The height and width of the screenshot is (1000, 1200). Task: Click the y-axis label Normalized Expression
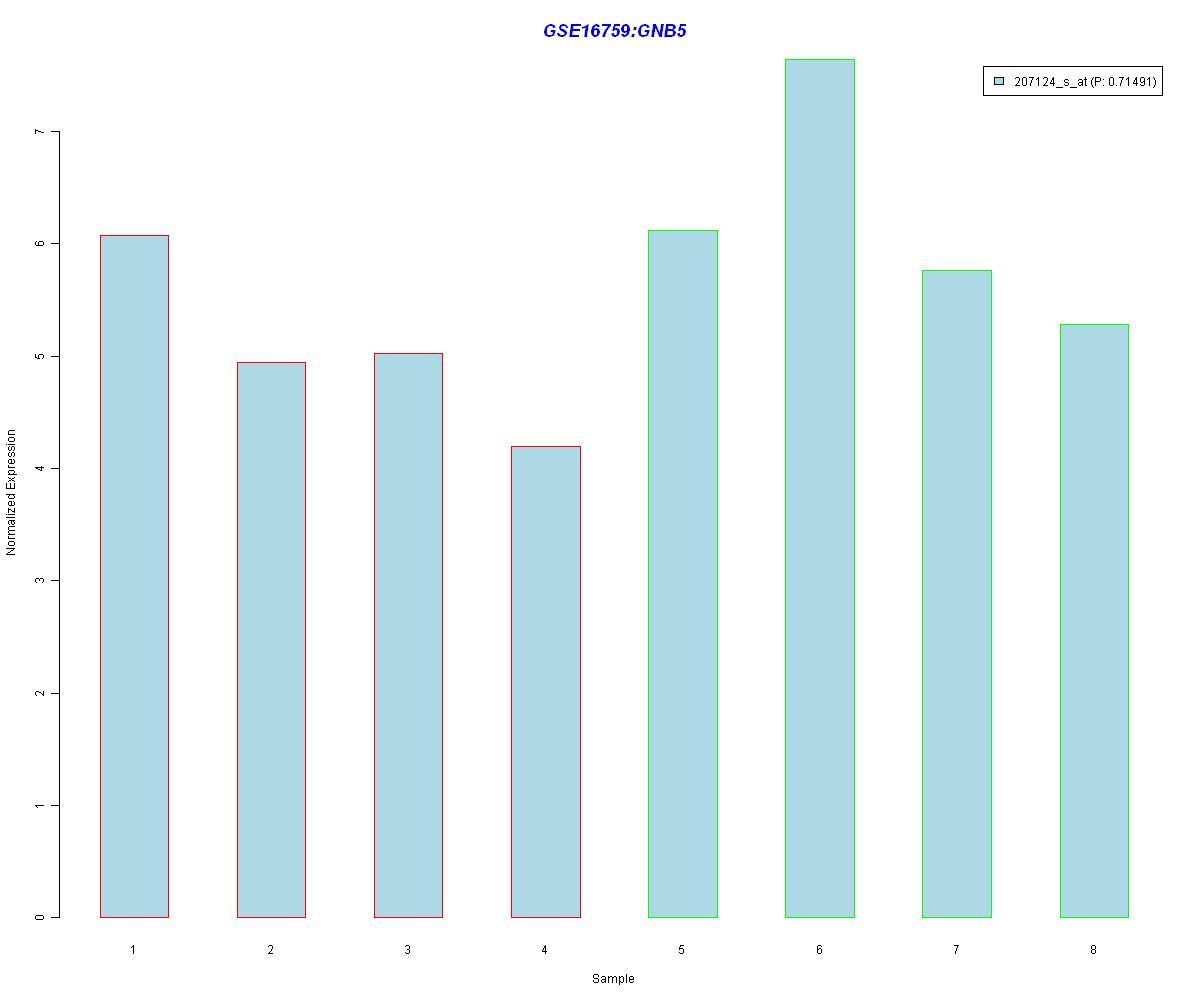(12, 493)
